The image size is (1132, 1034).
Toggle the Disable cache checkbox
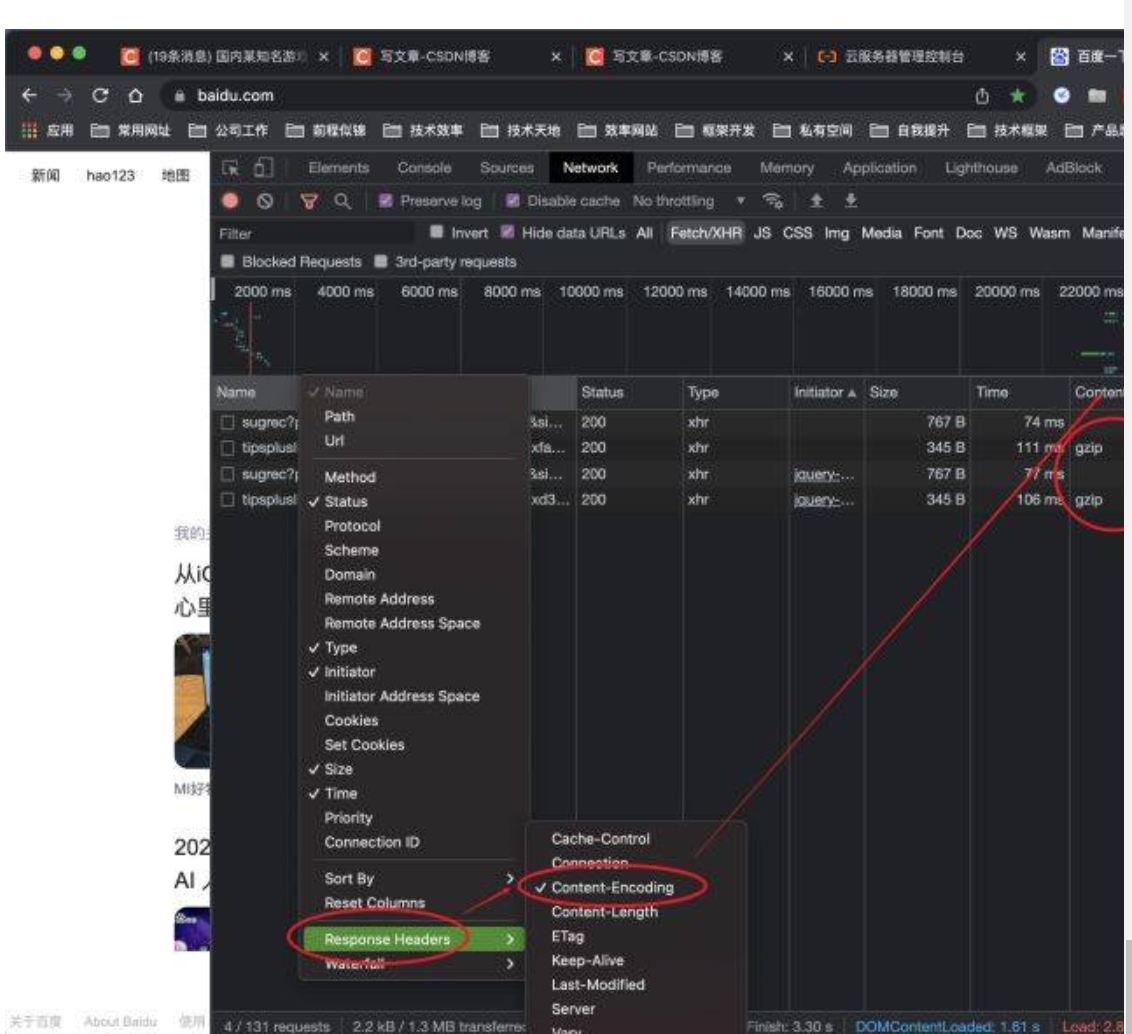[512, 201]
